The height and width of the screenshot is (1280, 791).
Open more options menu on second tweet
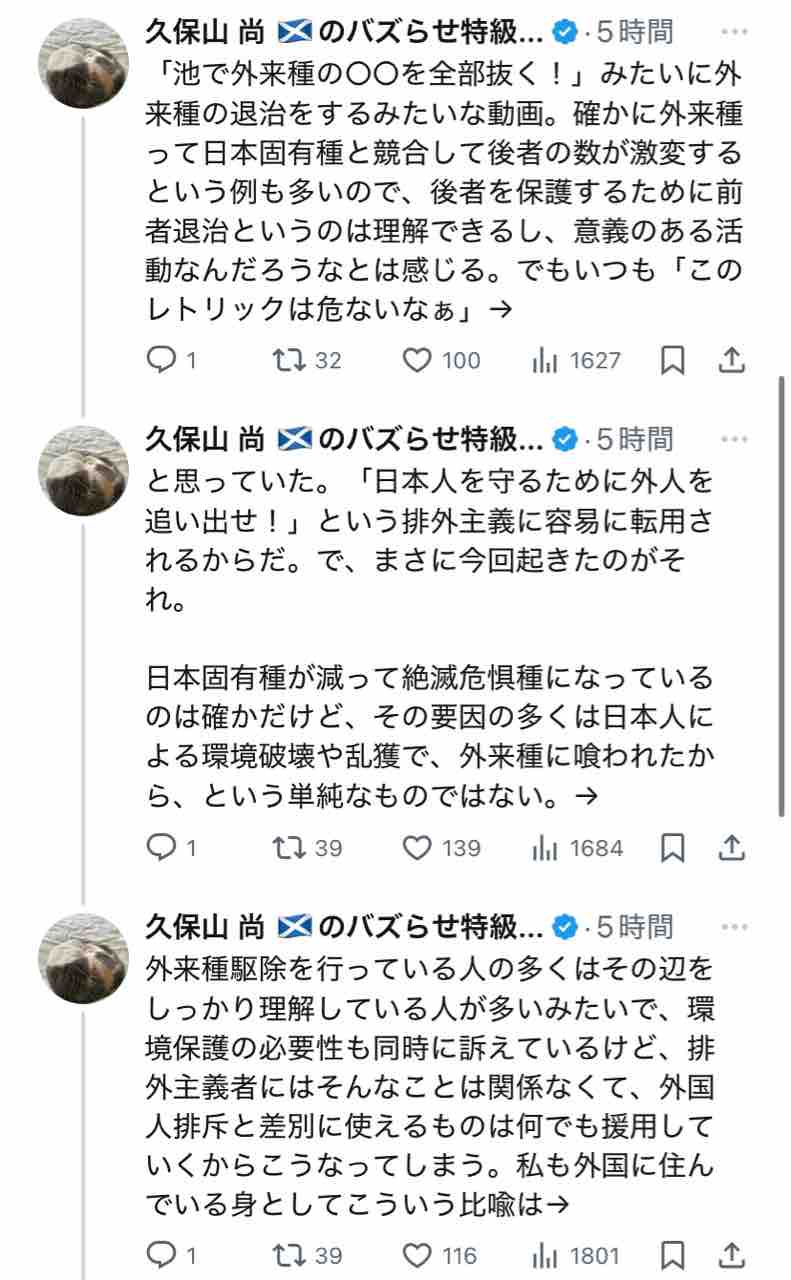(x=733, y=439)
